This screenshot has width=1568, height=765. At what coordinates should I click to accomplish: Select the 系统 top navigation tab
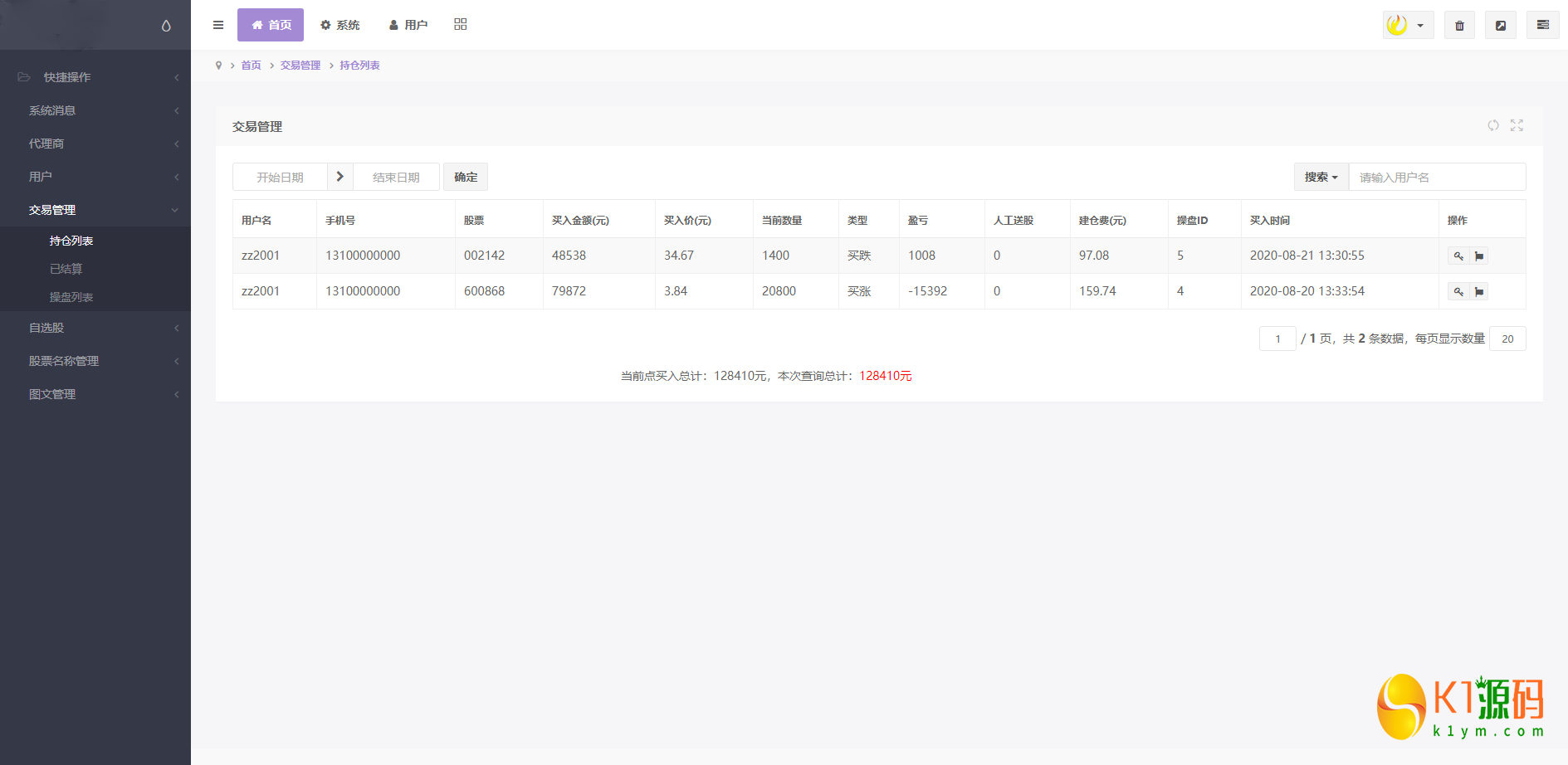[x=340, y=25]
